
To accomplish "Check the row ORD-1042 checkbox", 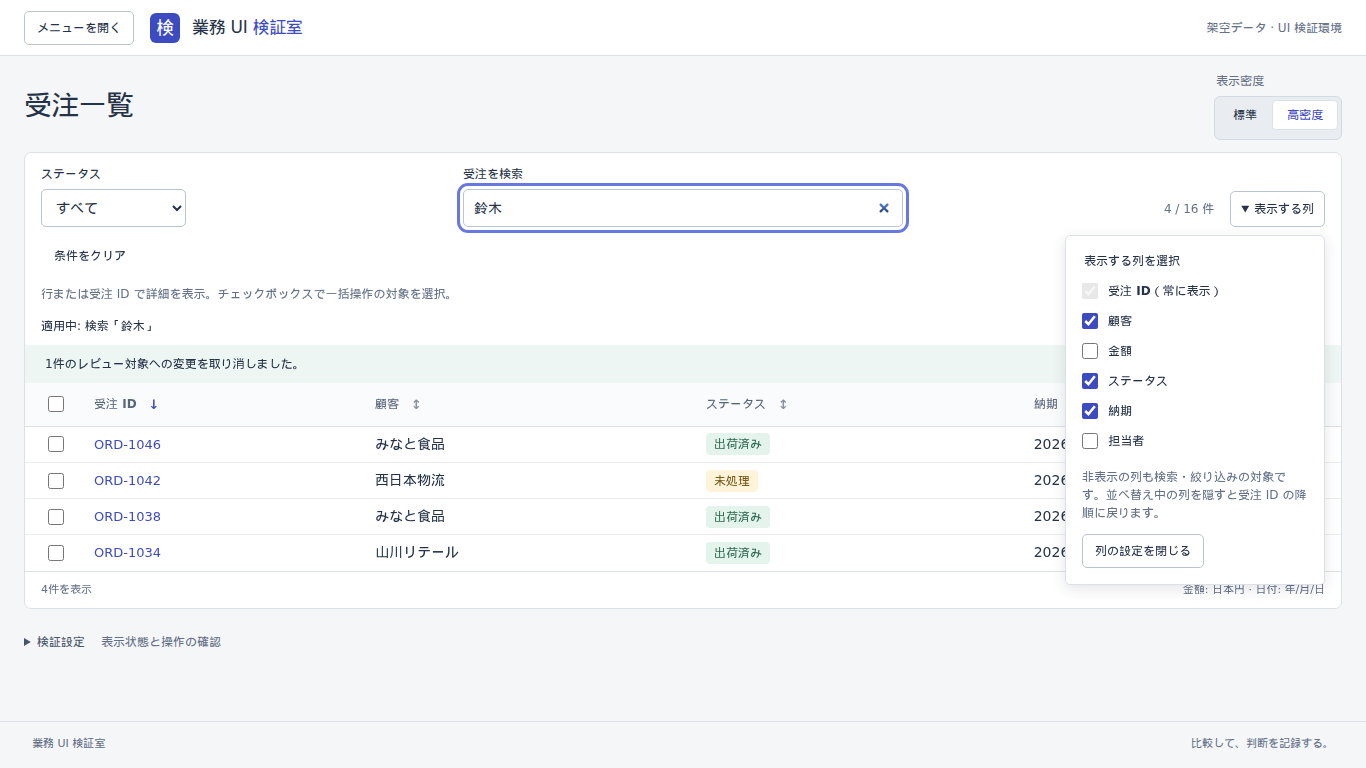I will tap(56, 480).
